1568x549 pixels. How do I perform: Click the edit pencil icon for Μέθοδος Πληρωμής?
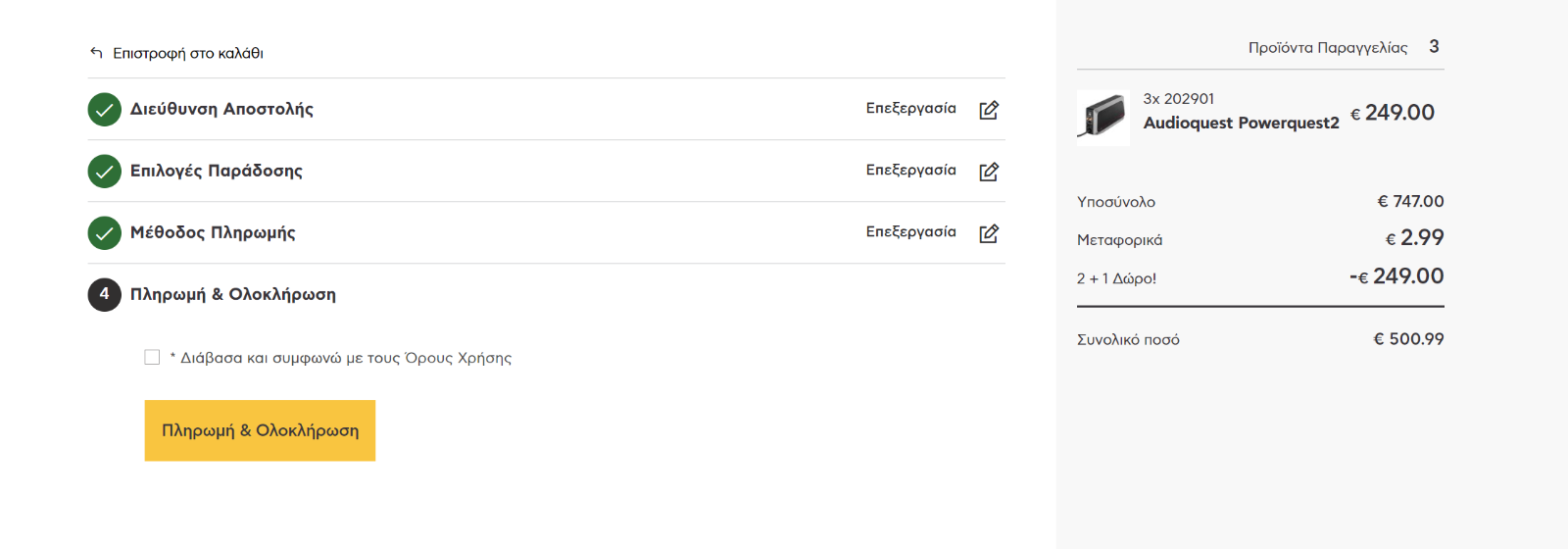coord(989,233)
